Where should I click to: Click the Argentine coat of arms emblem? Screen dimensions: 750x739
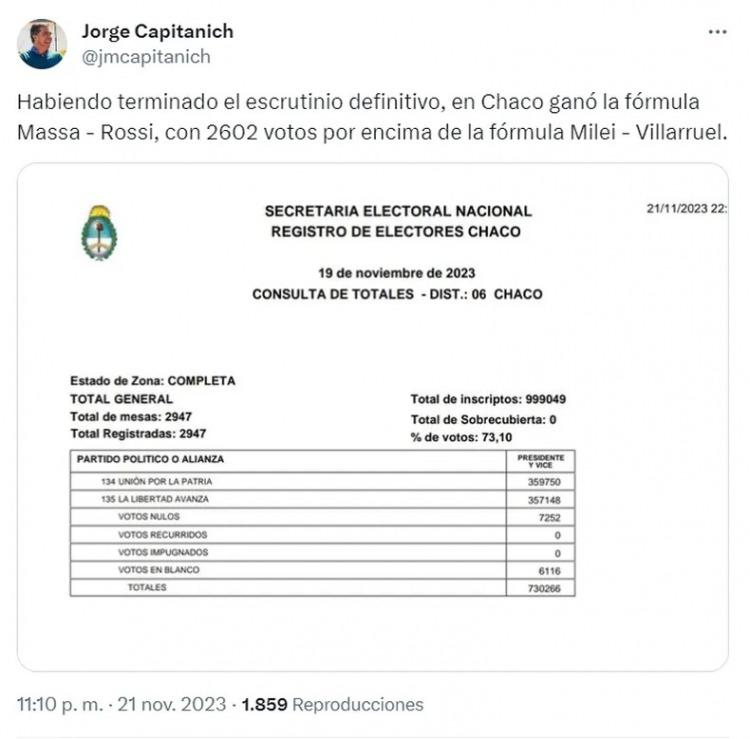pyautogui.click(x=99, y=233)
